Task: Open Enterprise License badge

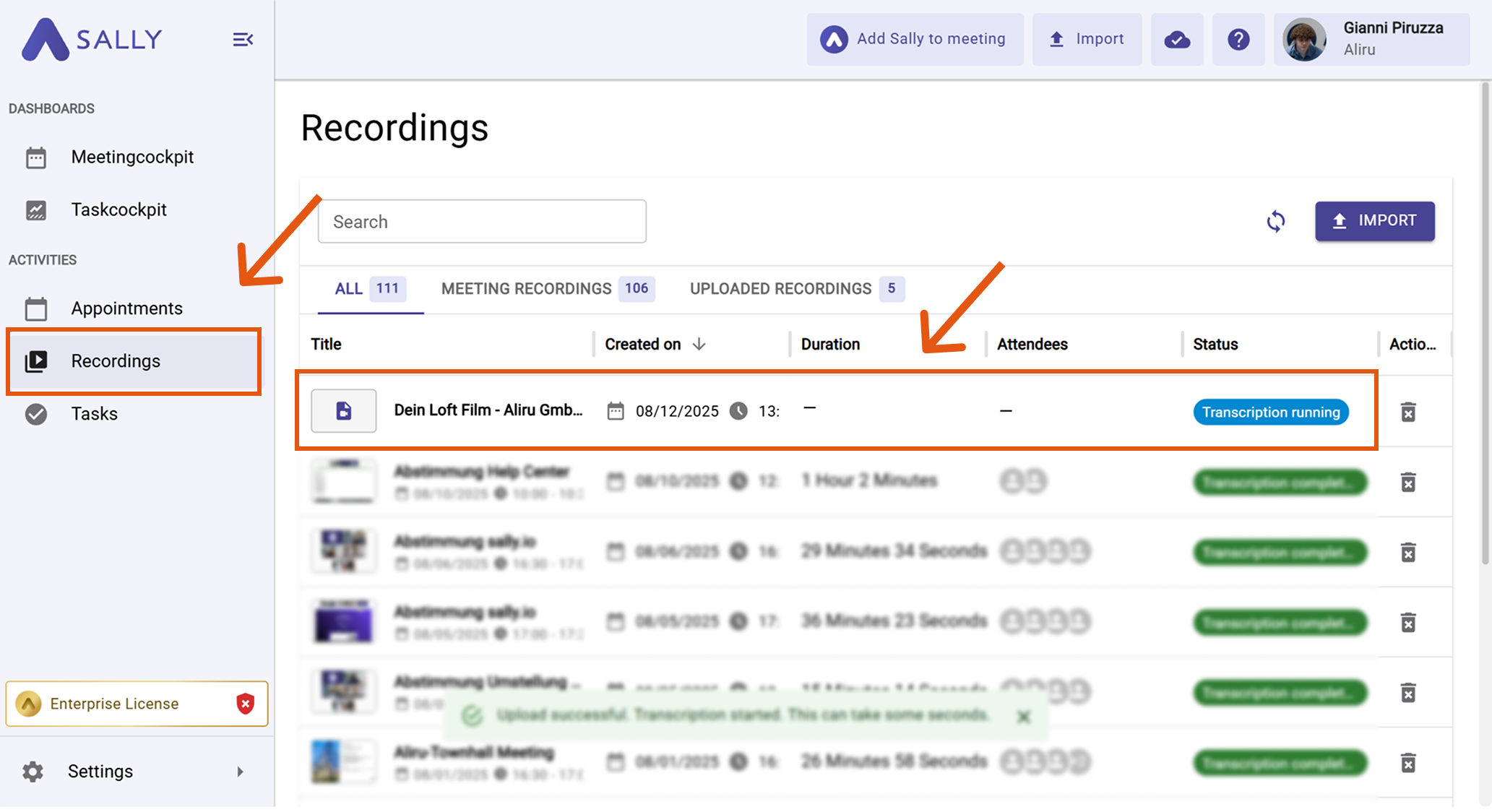Action: click(x=137, y=704)
